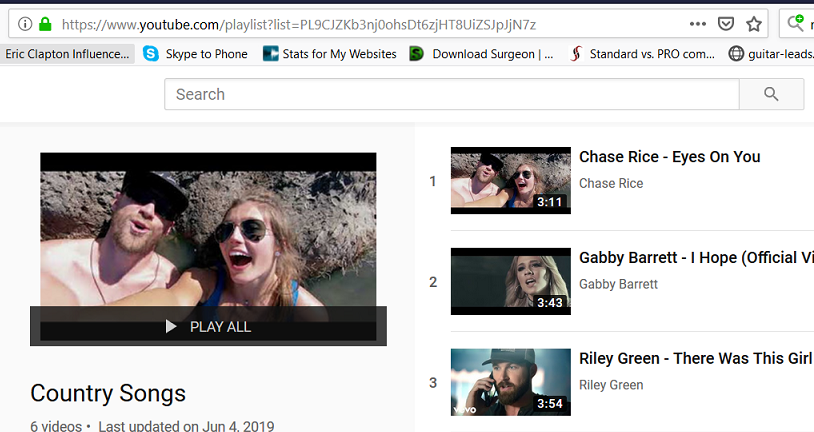Play Riley Green - There Was This Girl title
Screen dimensions: 814x432
[x=696, y=358]
